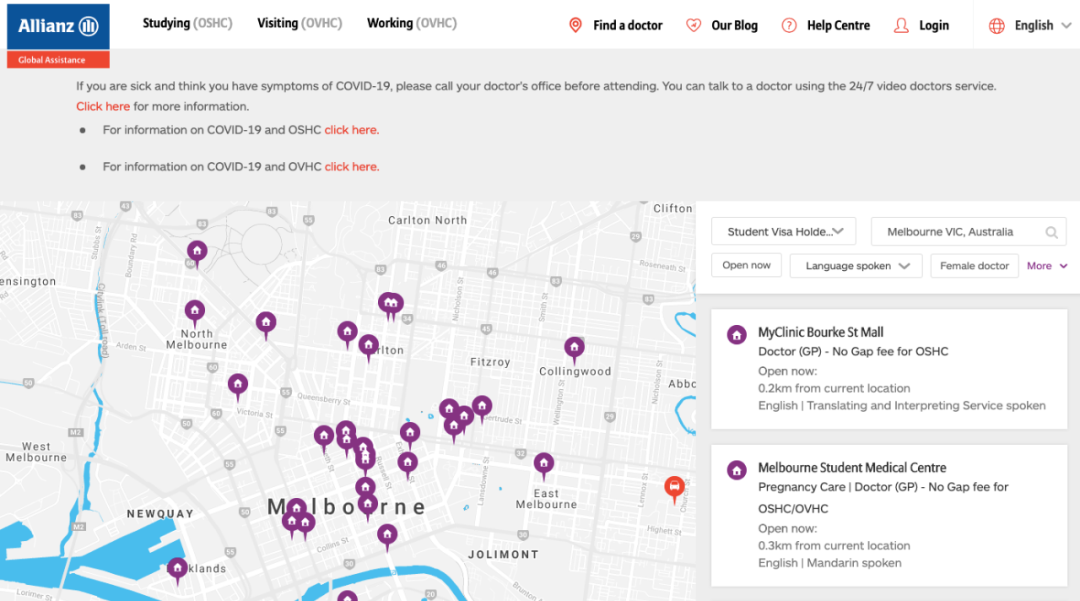Click '0.2km from current location' text
1080x601 pixels.
click(834, 388)
